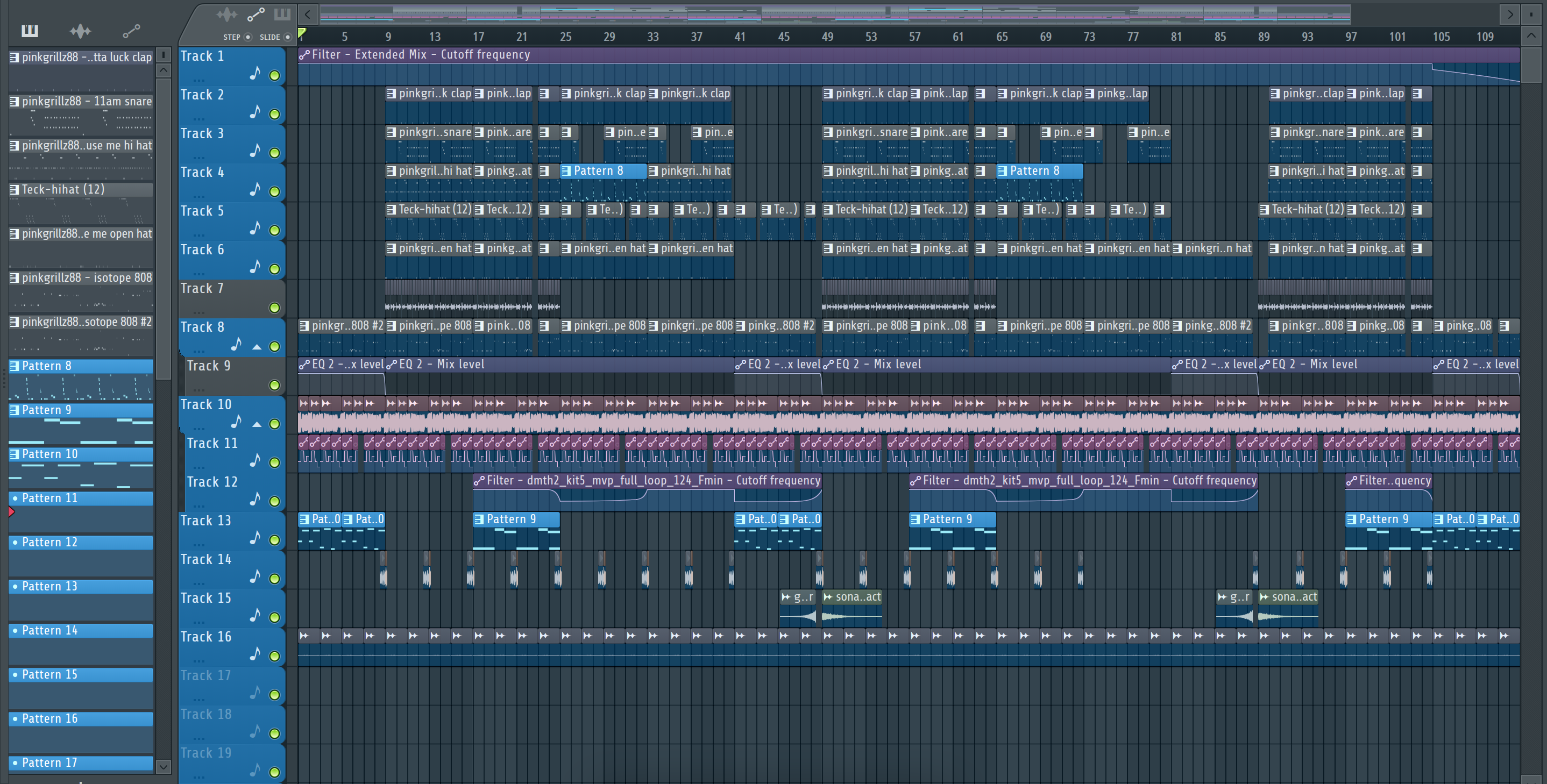Click the note icon on Track 17

point(255,693)
